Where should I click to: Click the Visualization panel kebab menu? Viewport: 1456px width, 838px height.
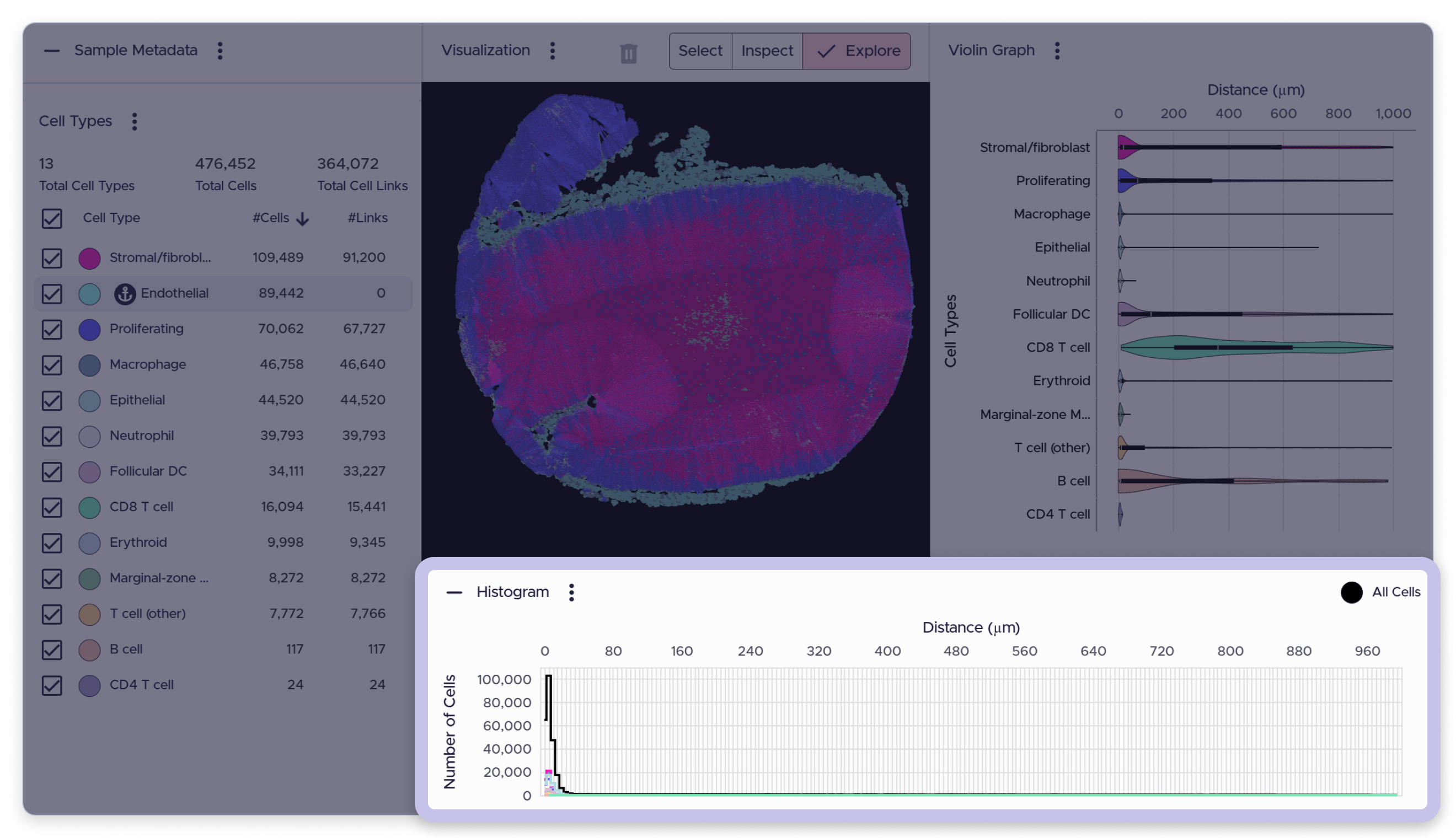pyautogui.click(x=552, y=51)
